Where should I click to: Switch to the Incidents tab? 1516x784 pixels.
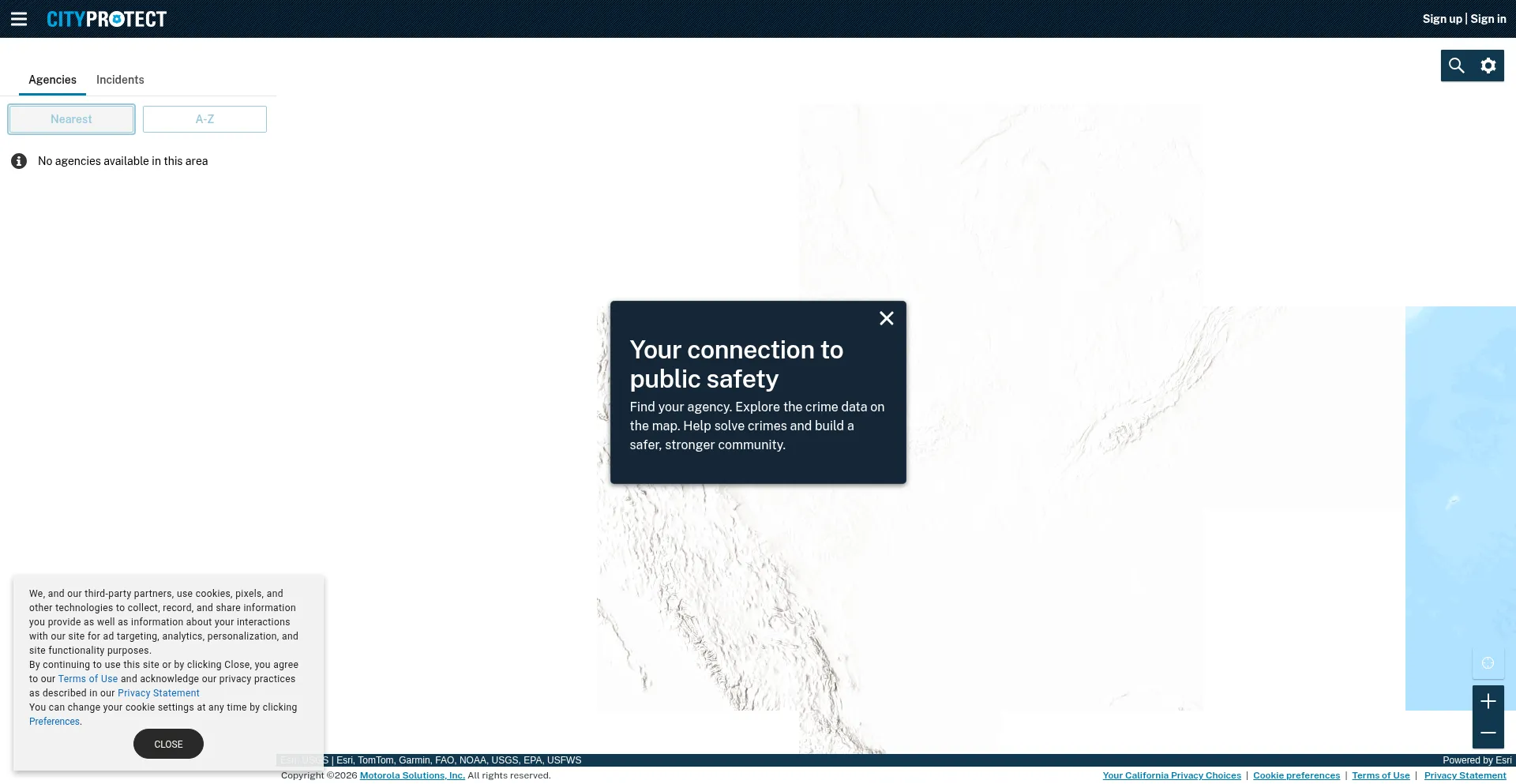click(x=120, y=80)
